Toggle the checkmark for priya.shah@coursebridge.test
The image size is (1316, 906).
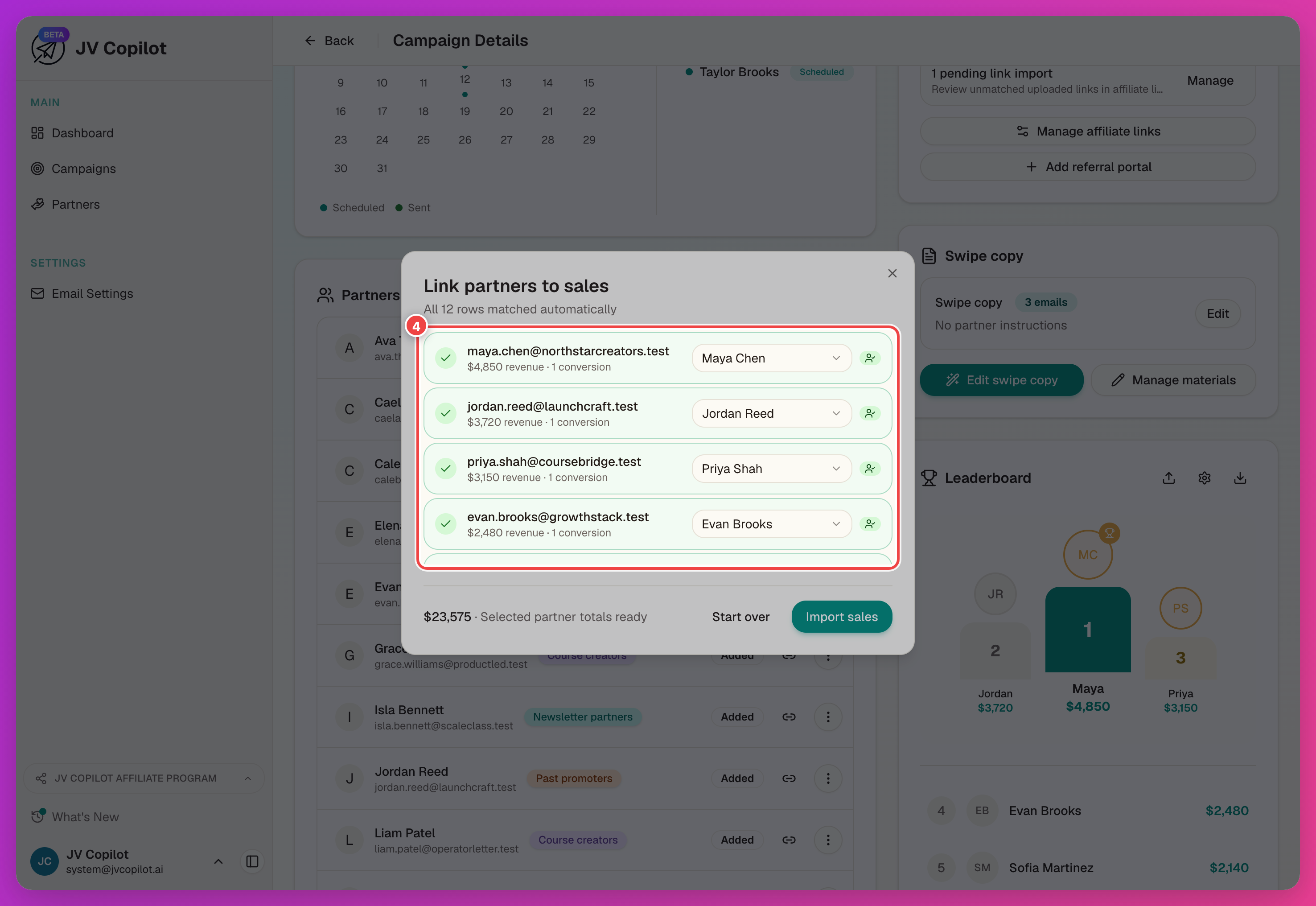pos(446,469)
